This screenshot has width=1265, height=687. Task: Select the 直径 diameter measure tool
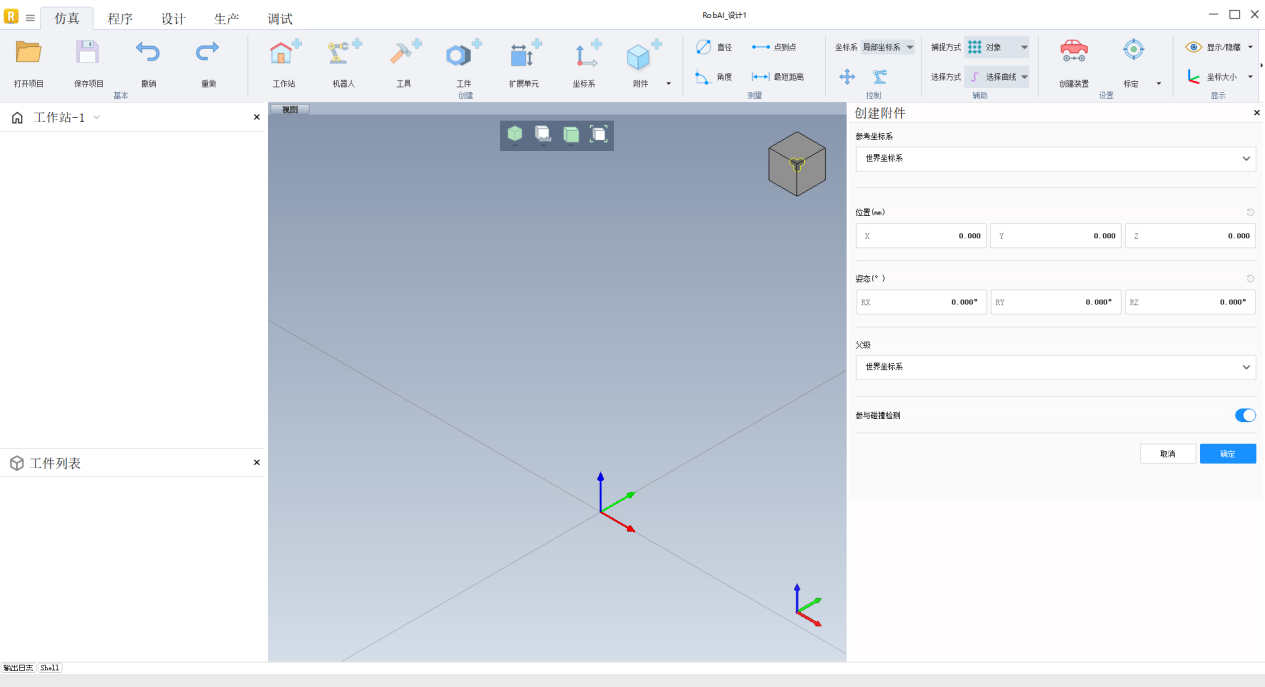(x=714, y=47)
